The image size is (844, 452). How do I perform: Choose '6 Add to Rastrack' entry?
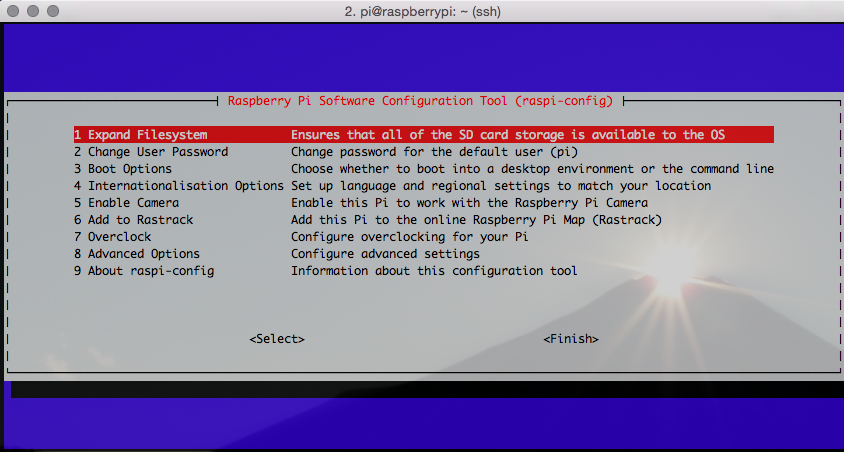[133, 220]
